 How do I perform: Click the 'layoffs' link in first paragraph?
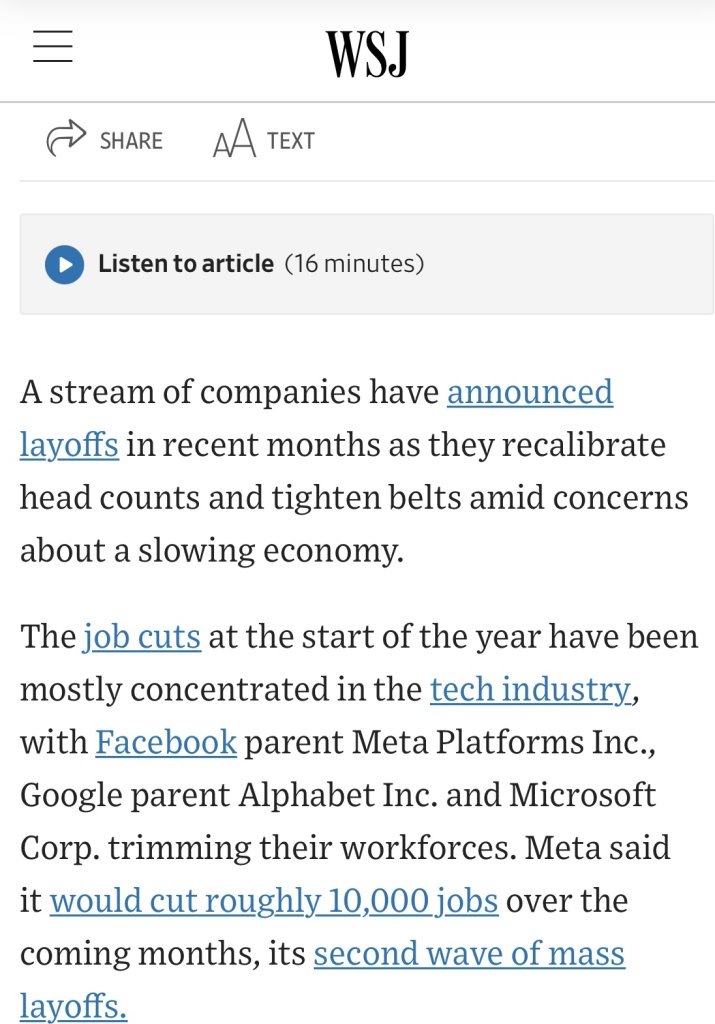69,444
